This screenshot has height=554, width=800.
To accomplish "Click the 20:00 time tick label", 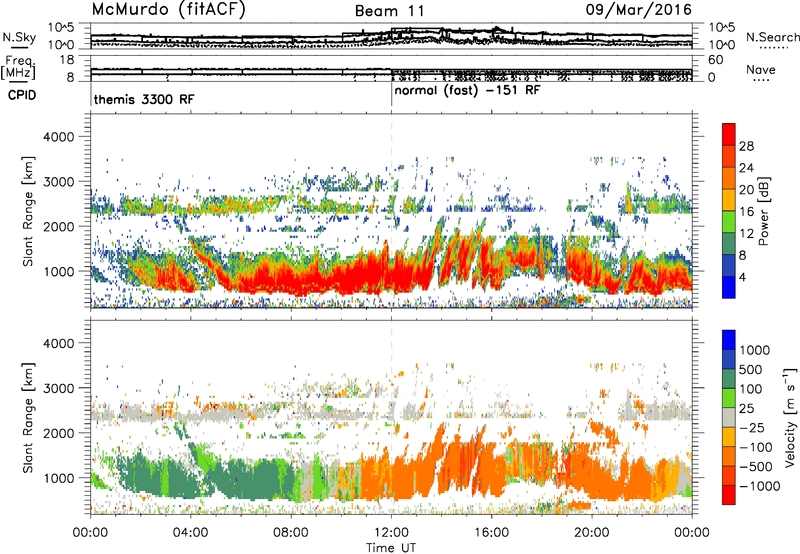I will [592, 533].
